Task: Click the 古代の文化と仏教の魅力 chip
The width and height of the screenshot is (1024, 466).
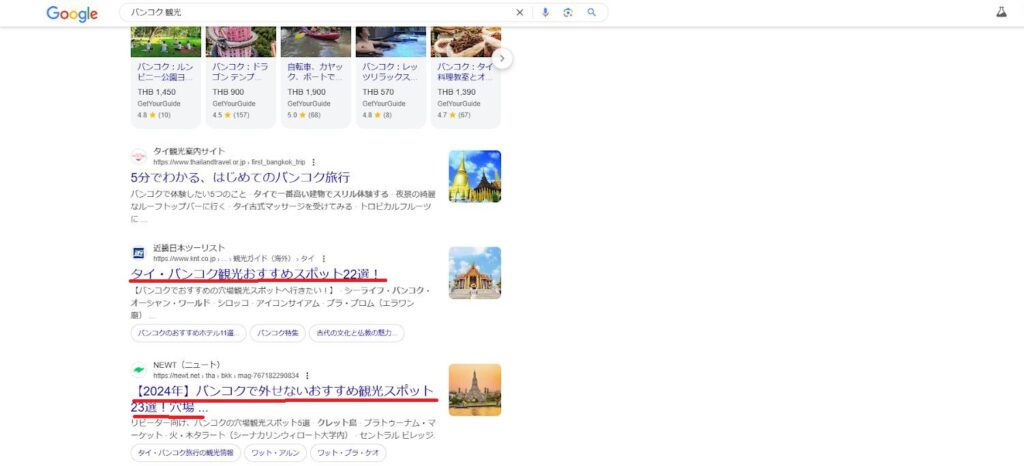Action: 357,333
